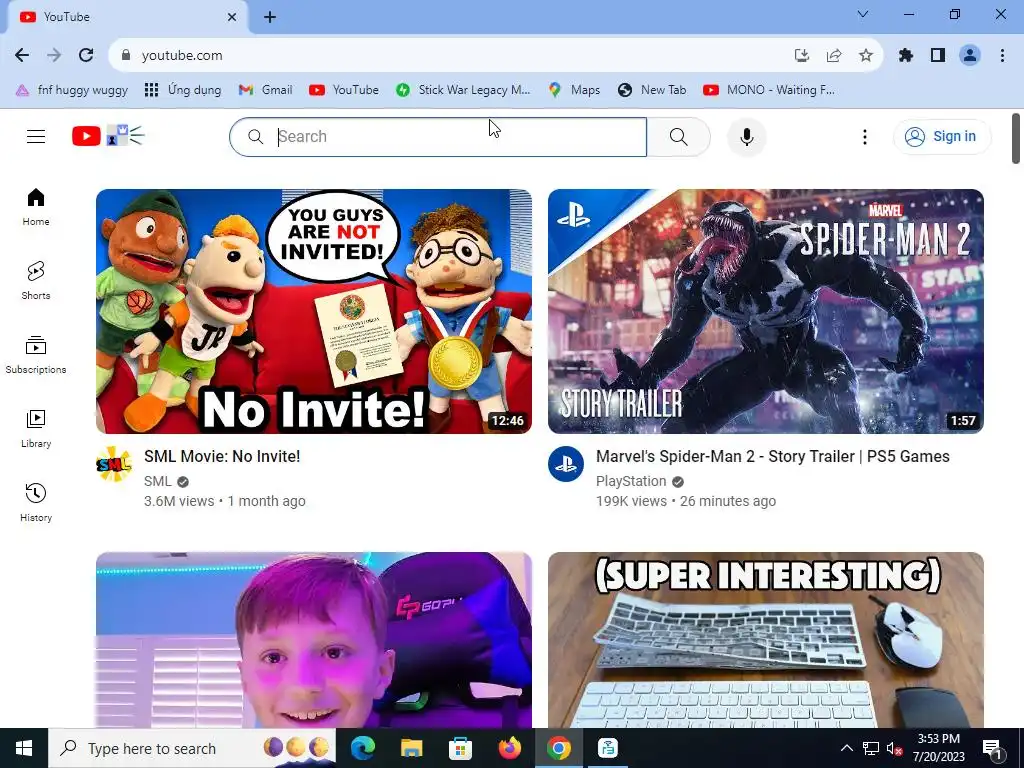Open the Stick War Legacy bookmark

tap(463, 90)
